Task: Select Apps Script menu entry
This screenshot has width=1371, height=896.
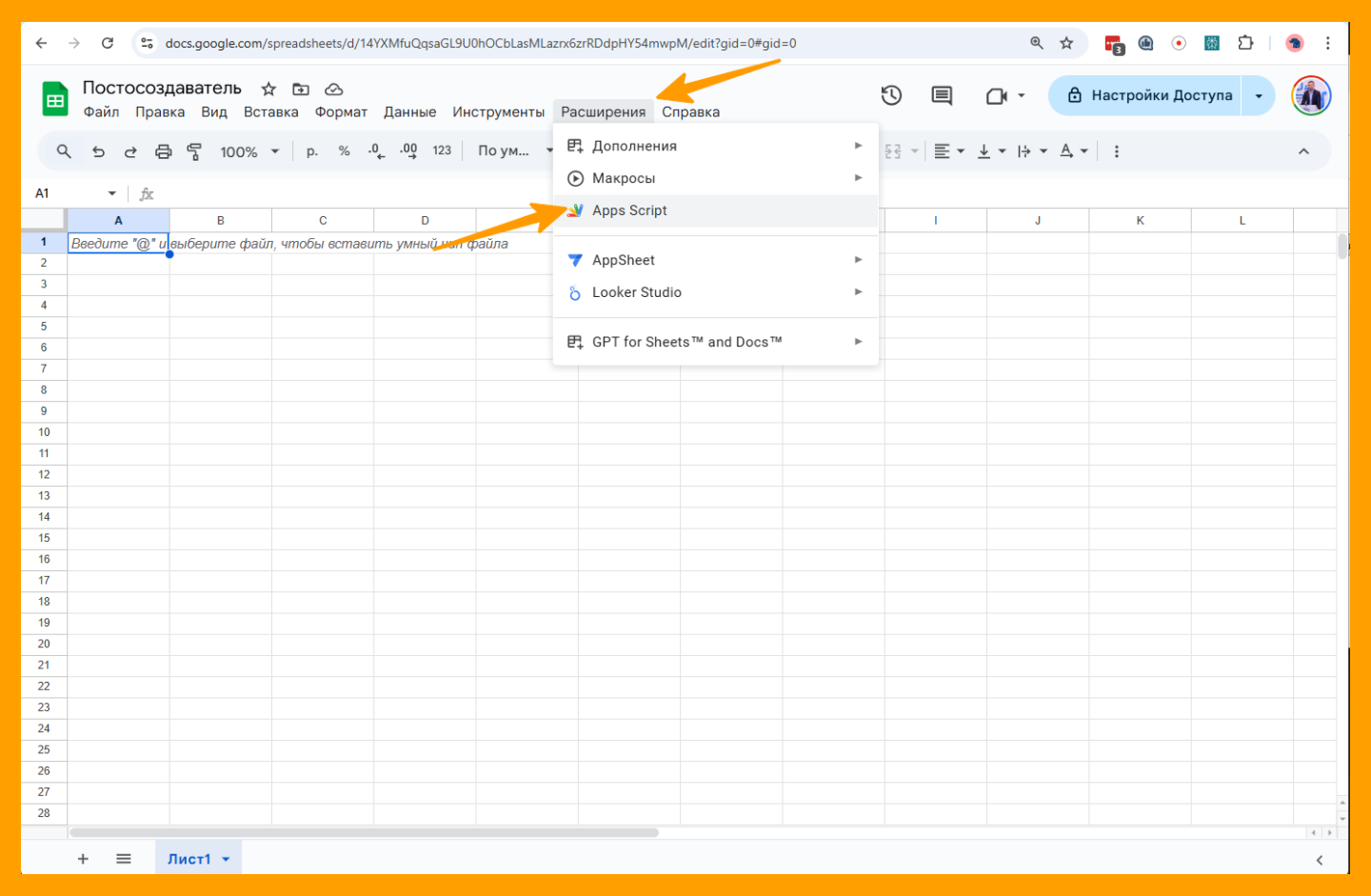Action: pos(629,210)
